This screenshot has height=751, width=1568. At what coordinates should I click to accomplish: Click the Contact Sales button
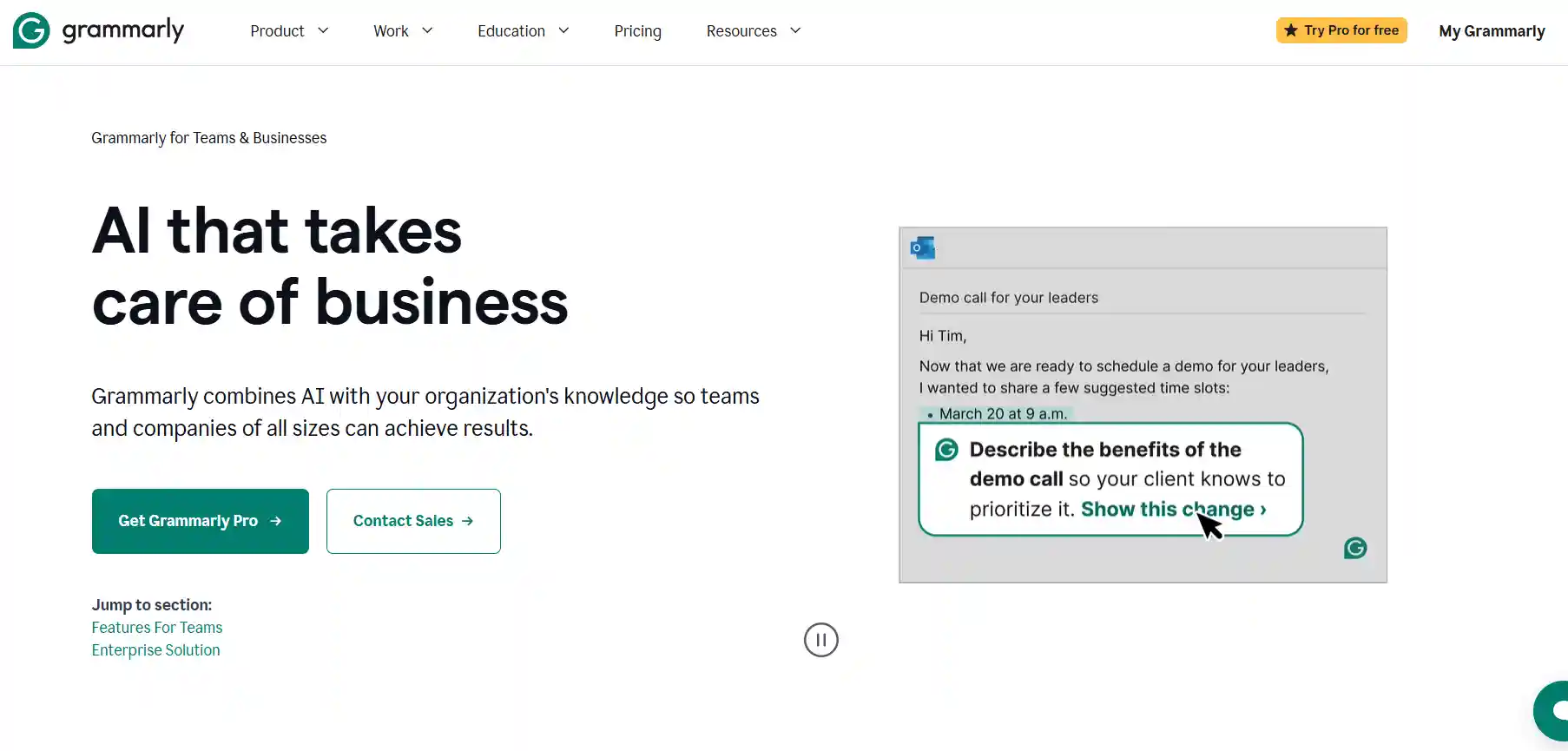(413, 521)
